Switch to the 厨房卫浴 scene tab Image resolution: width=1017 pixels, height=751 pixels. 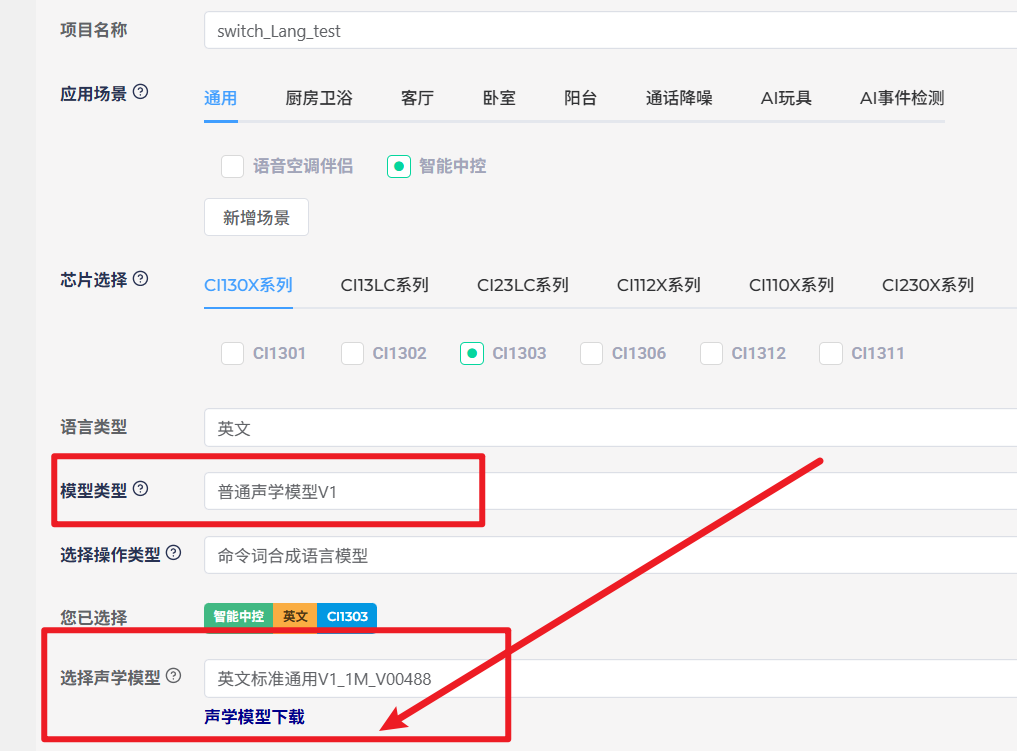[x=318, y=98]
